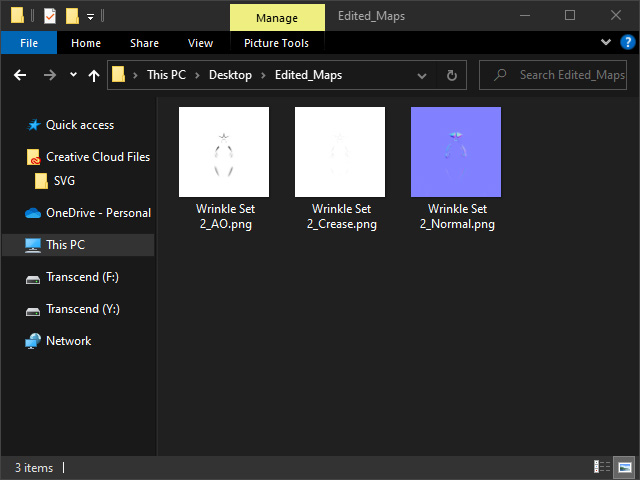The height and width of the screenshot is (480, 640).
Task: Open the File menu
Action: pyautogui.click(x=29, y=43)
